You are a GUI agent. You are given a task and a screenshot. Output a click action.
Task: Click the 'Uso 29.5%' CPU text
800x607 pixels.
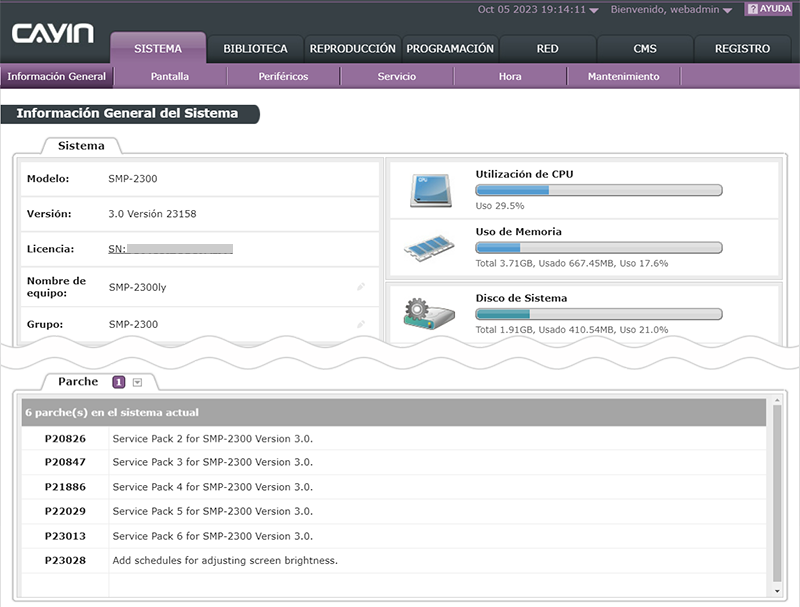(500, 206)
